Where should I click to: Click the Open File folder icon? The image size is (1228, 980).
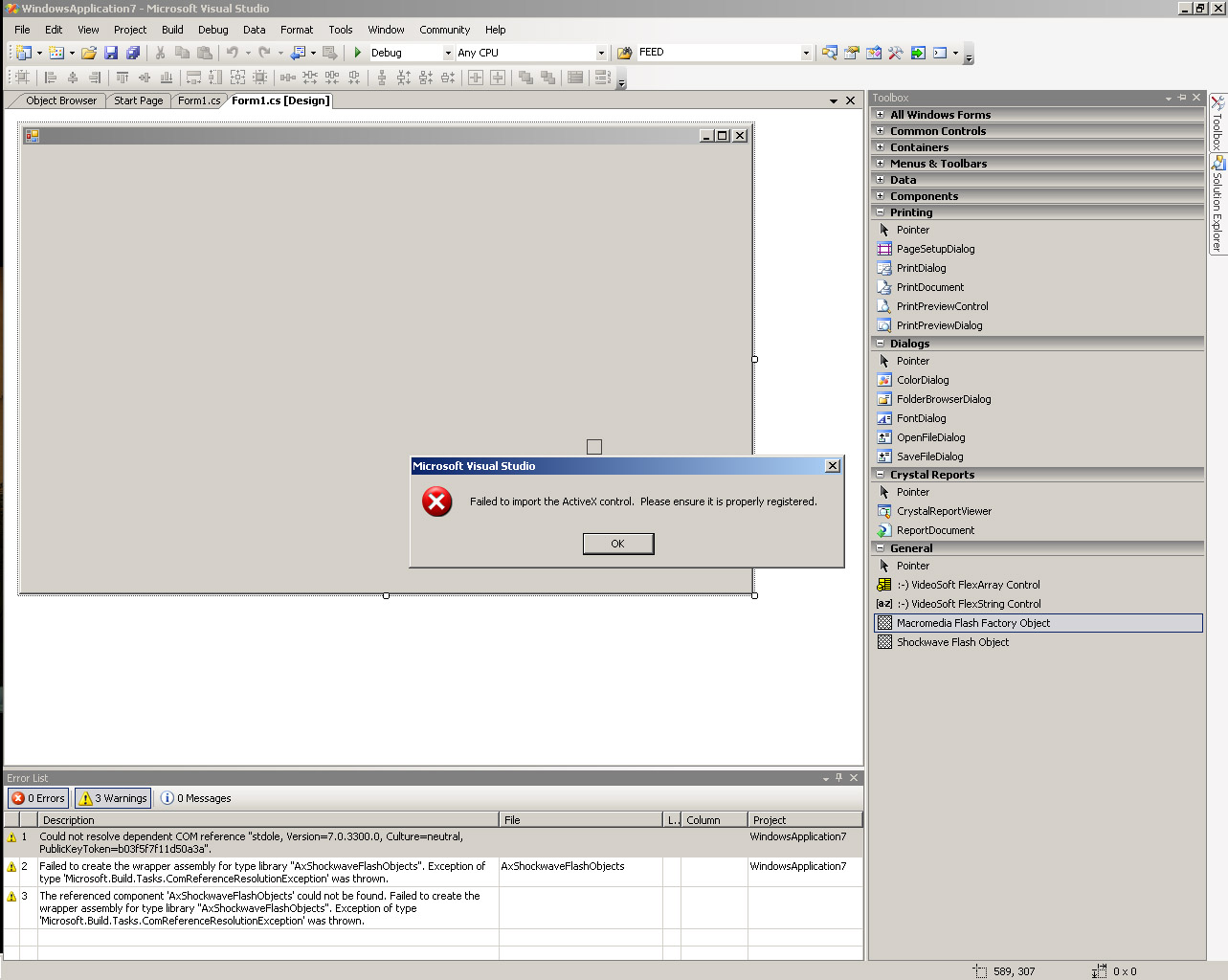click(x=89, y=53)
